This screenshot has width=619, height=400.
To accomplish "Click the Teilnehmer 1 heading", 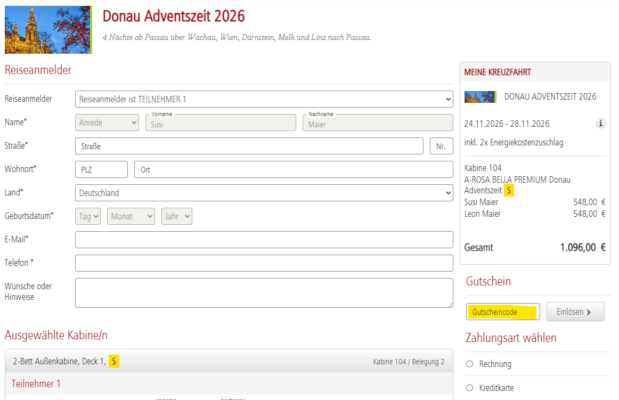I will coord(36,383).
